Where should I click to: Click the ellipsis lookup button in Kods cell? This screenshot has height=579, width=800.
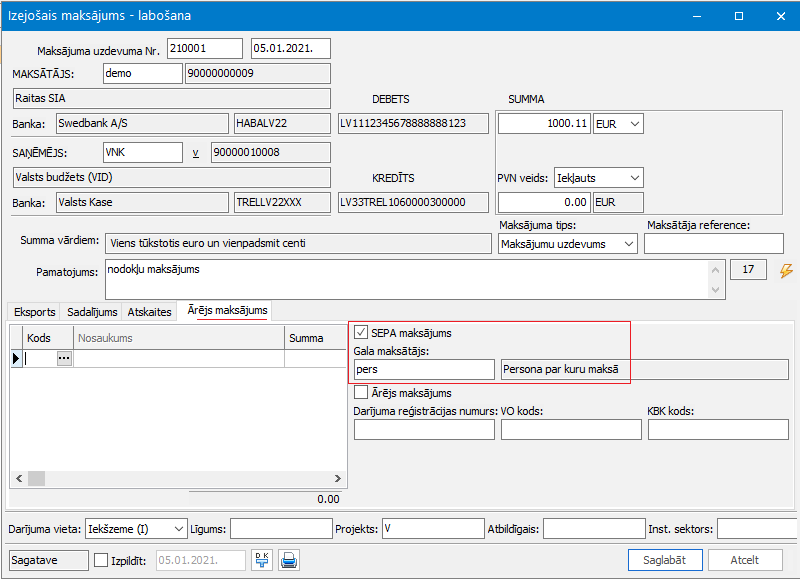coord(64,358)
